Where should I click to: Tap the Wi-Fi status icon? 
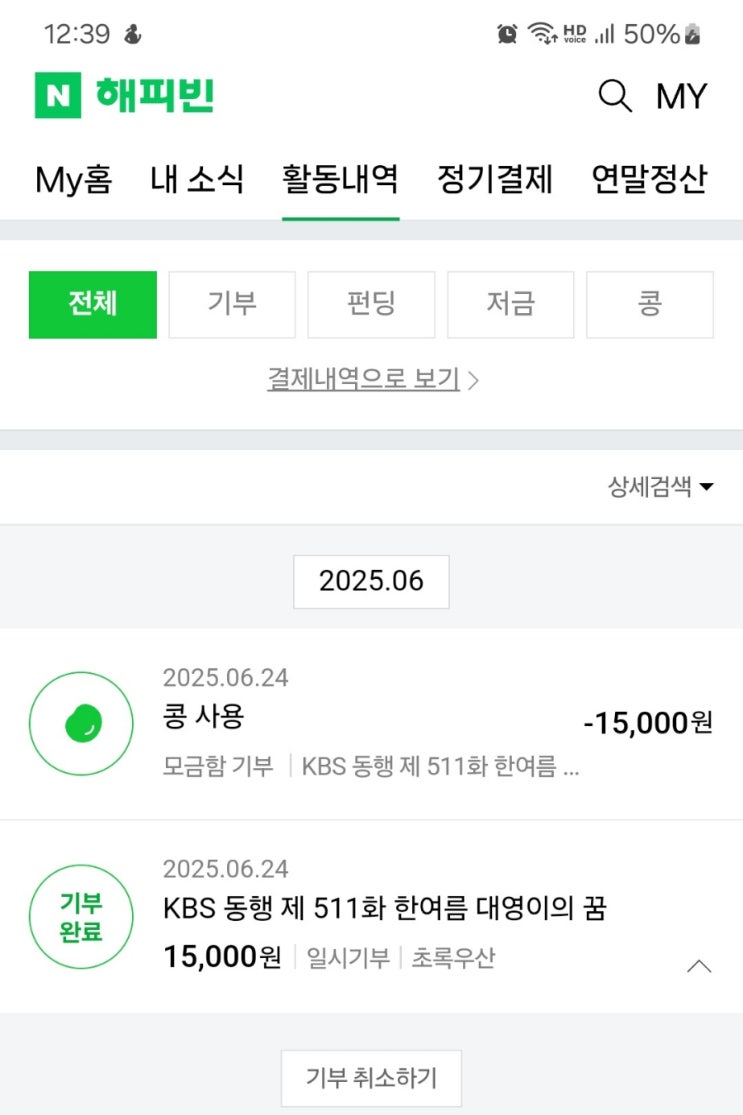point(542,34)
